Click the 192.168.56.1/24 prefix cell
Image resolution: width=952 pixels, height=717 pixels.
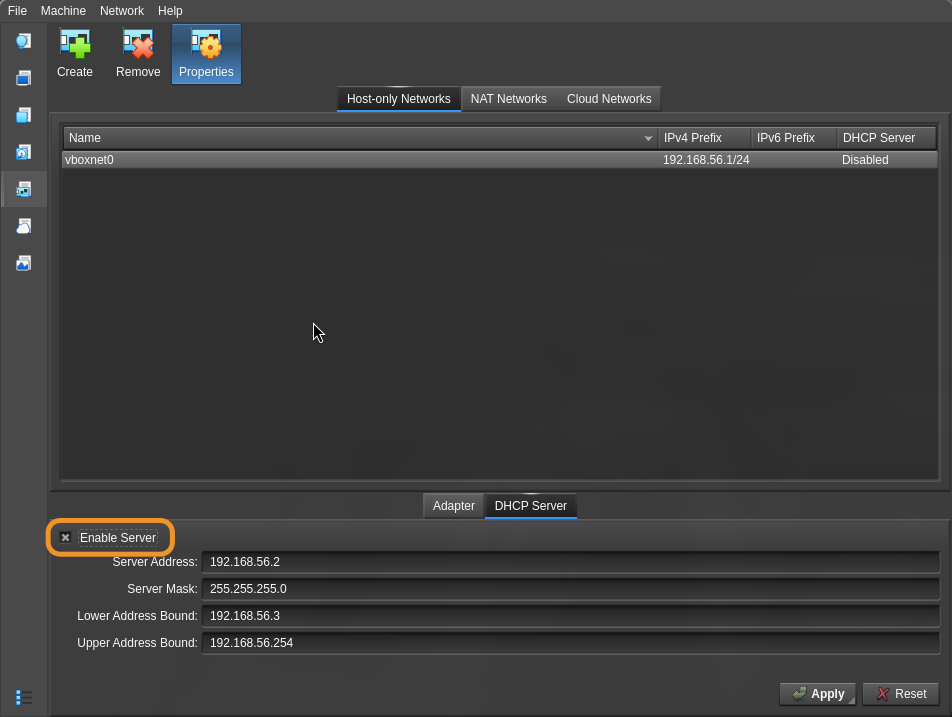pos(706,160)
